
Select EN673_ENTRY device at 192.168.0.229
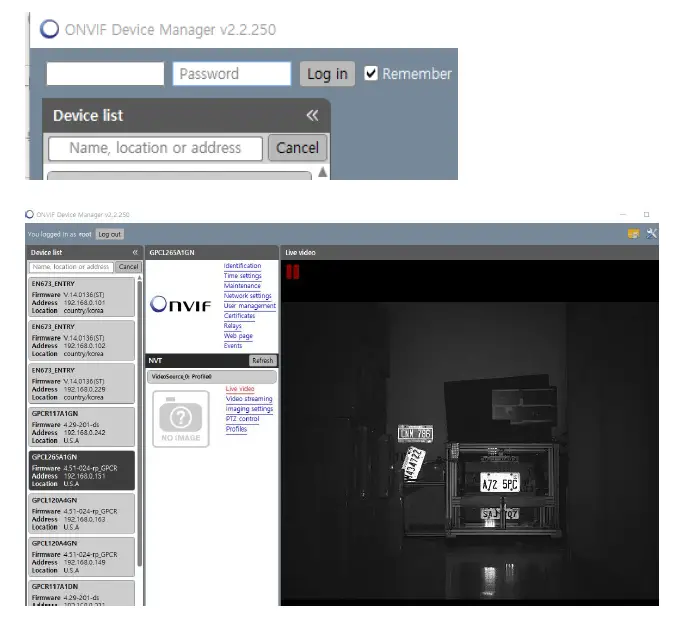(82, 384)
